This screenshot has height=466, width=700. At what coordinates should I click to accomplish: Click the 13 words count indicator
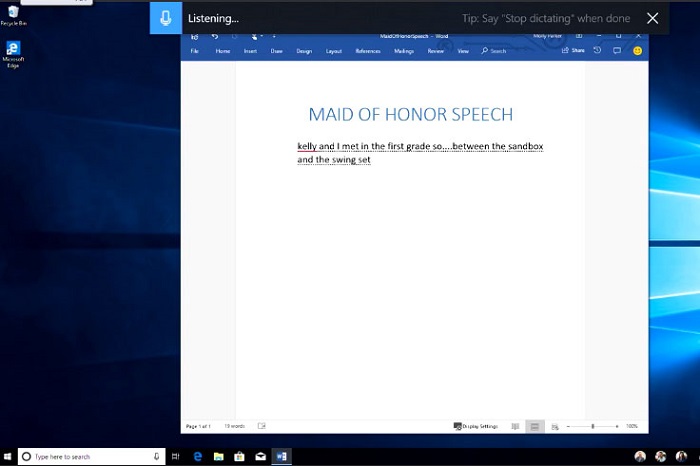click(234, 426)
